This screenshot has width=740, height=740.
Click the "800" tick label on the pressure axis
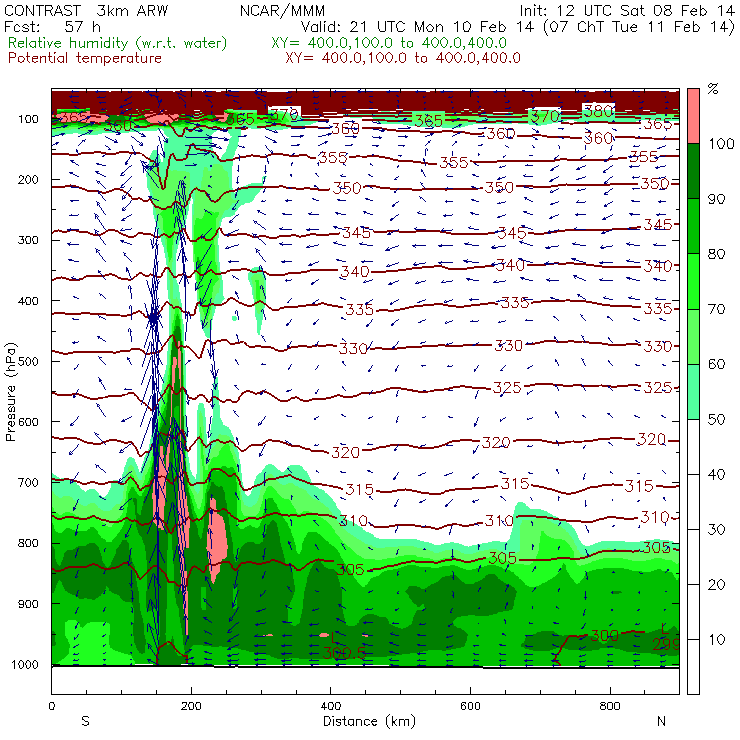coord(28,543)
